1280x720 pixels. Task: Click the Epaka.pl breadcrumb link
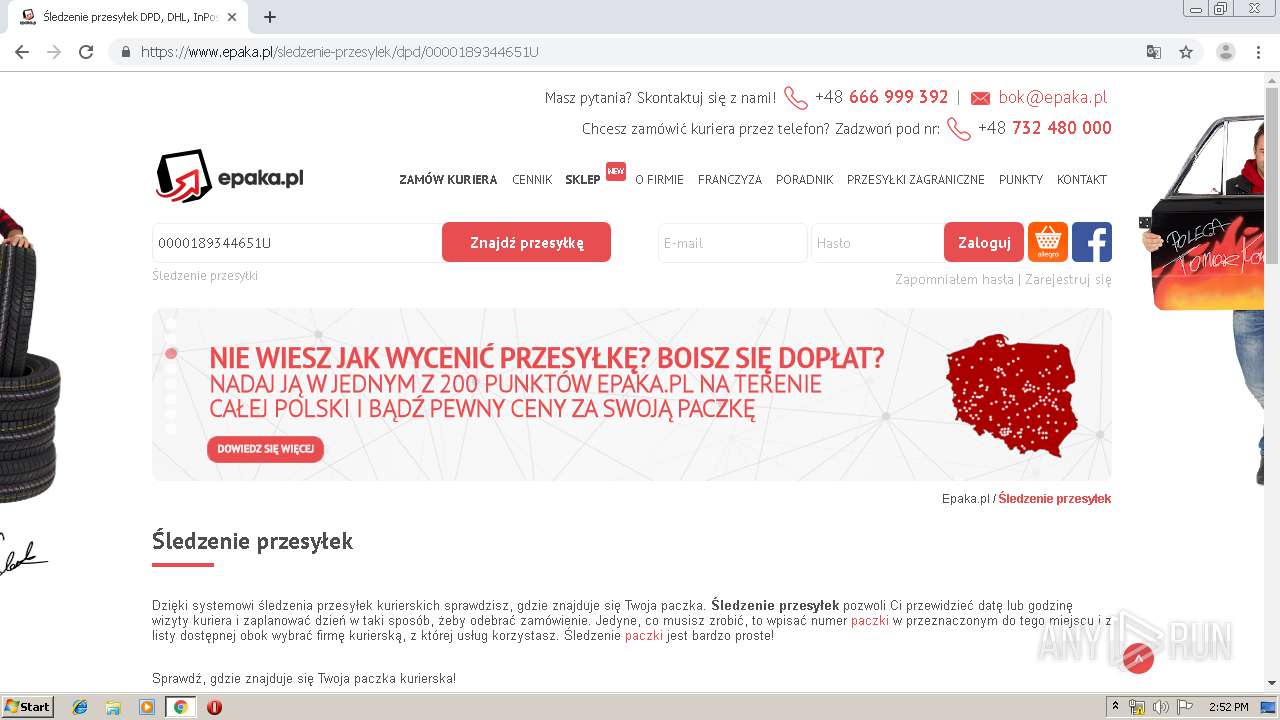tap(965, 499)
